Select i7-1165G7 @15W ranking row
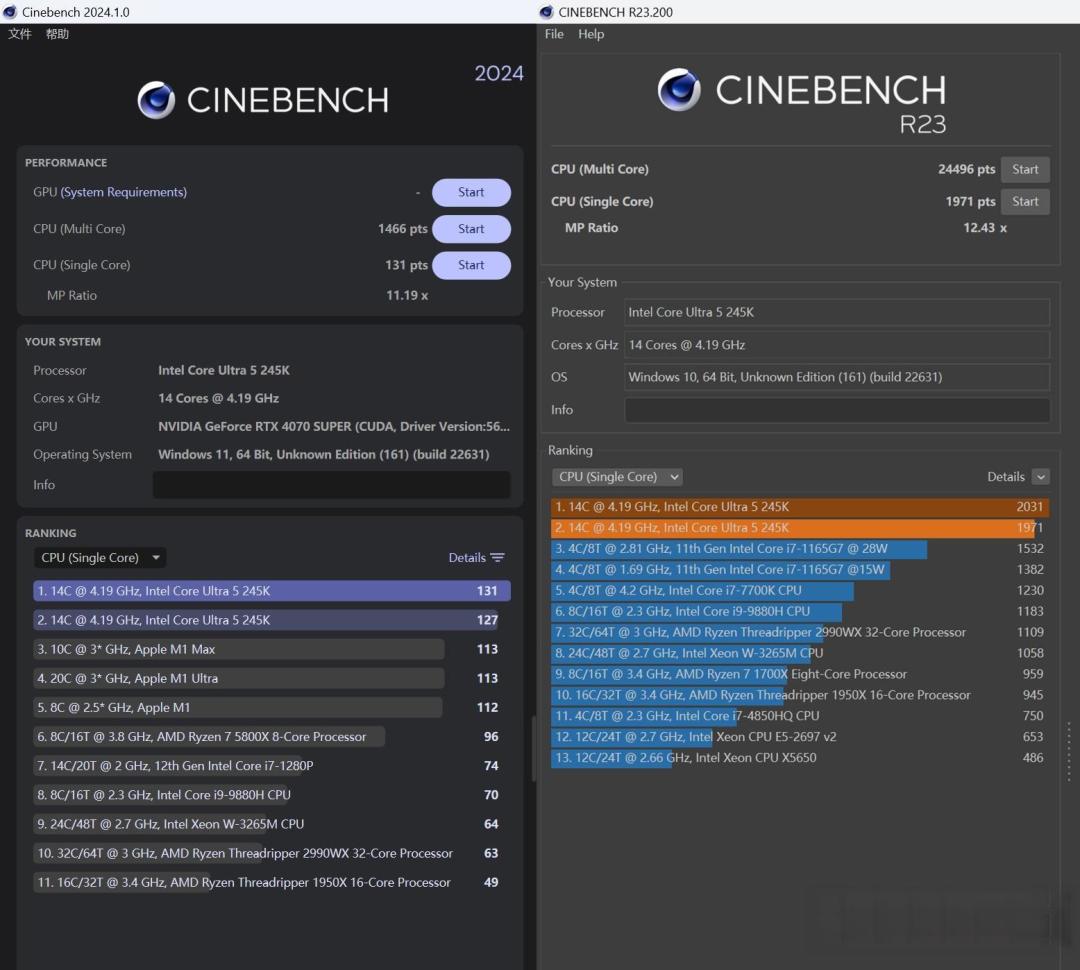The width and height of the screenshot is (1080, 970). coord(800,570)
